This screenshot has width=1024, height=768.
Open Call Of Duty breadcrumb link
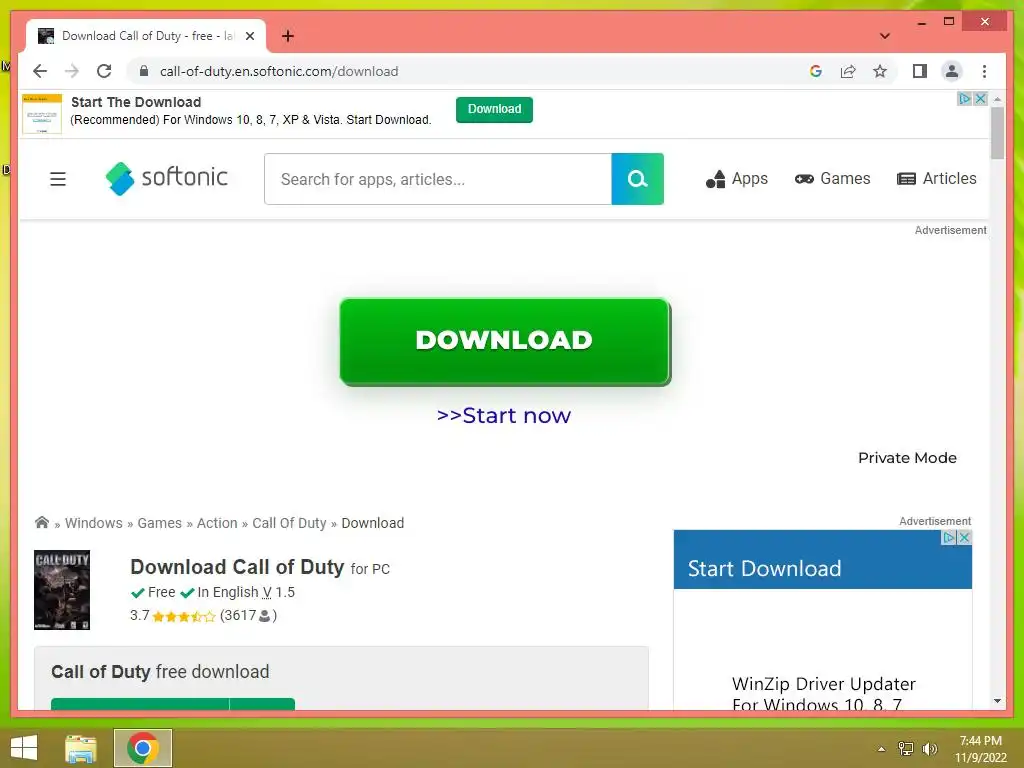[x=289, y=523]
